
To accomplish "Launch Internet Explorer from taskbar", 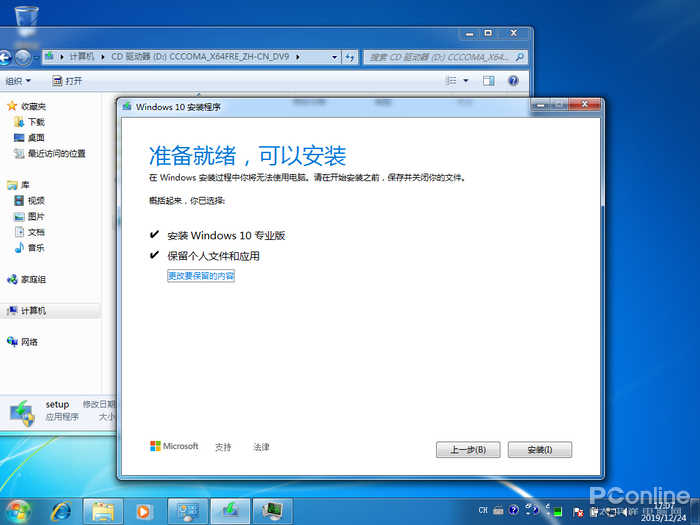I will [60, 511].
